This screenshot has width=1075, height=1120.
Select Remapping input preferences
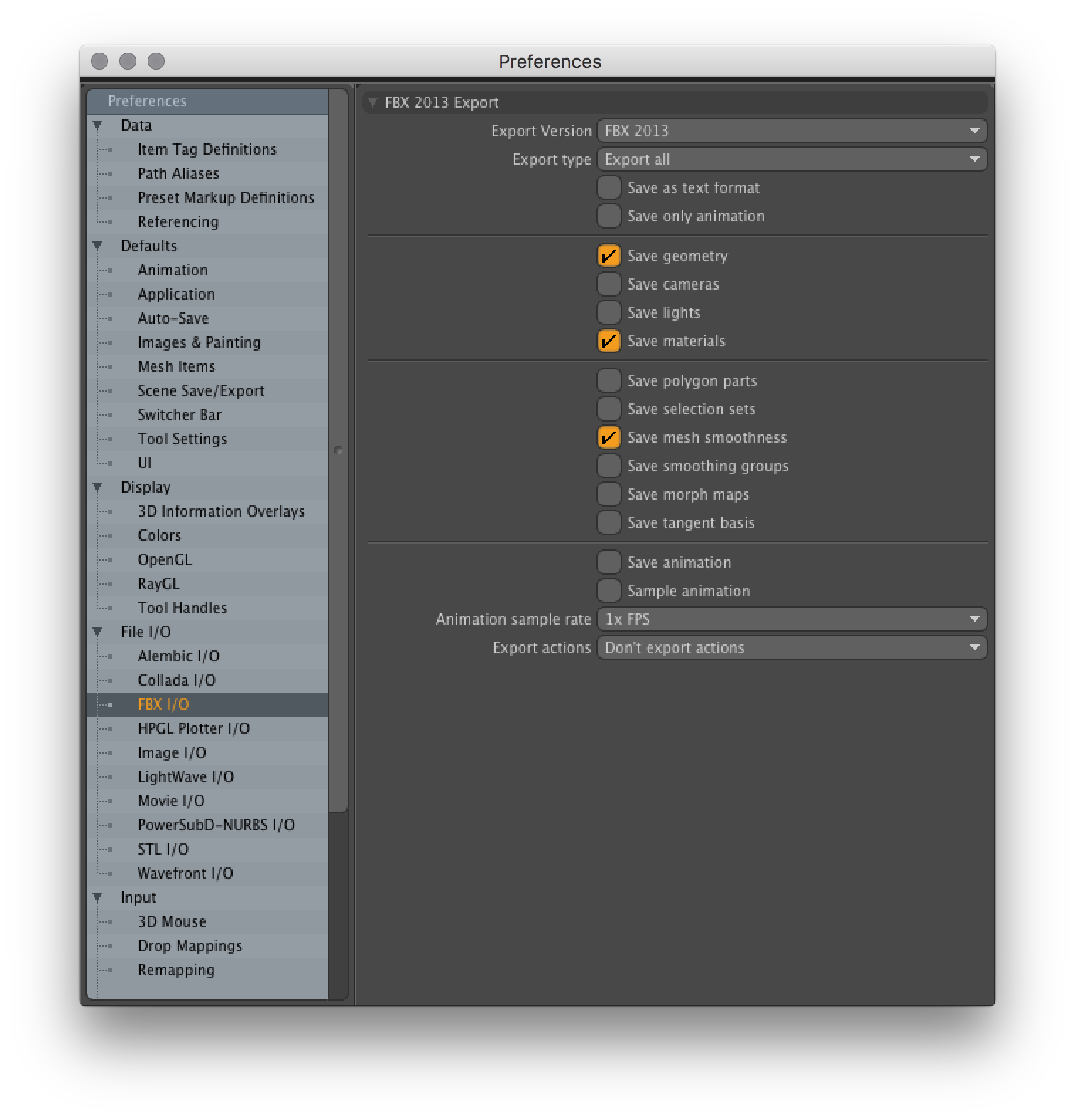pos(207,970)
